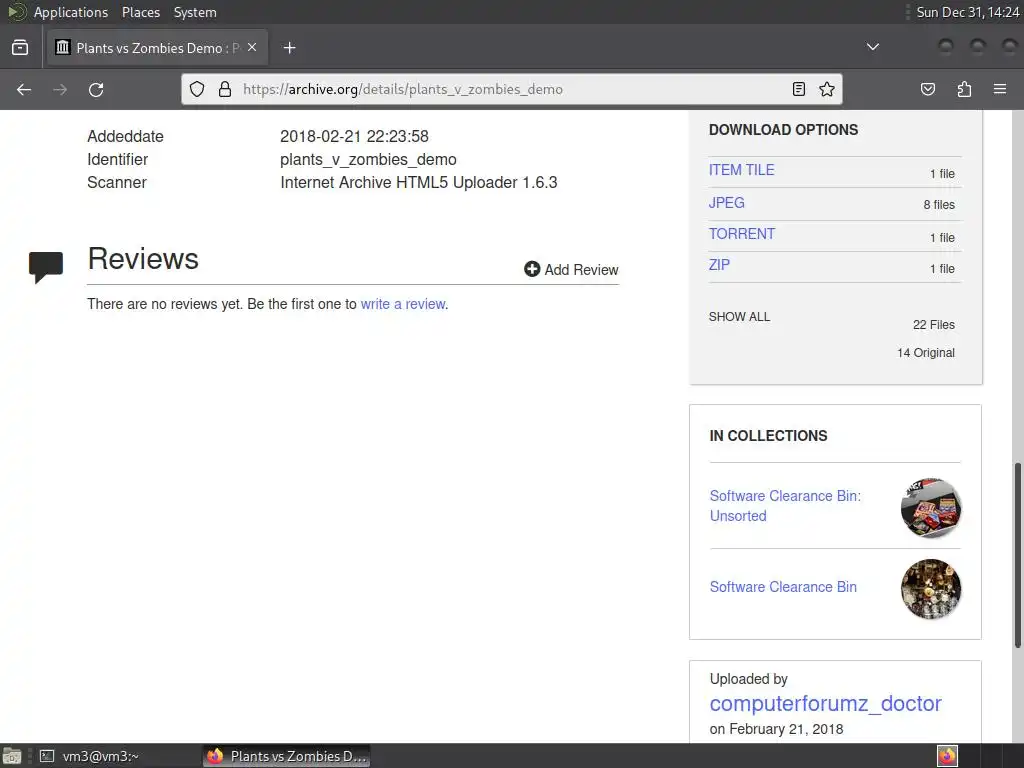Open the Extensions puzzle icon
This screenshot has width=1024, height=768.
pyautogui.click(x=964, y=89)
